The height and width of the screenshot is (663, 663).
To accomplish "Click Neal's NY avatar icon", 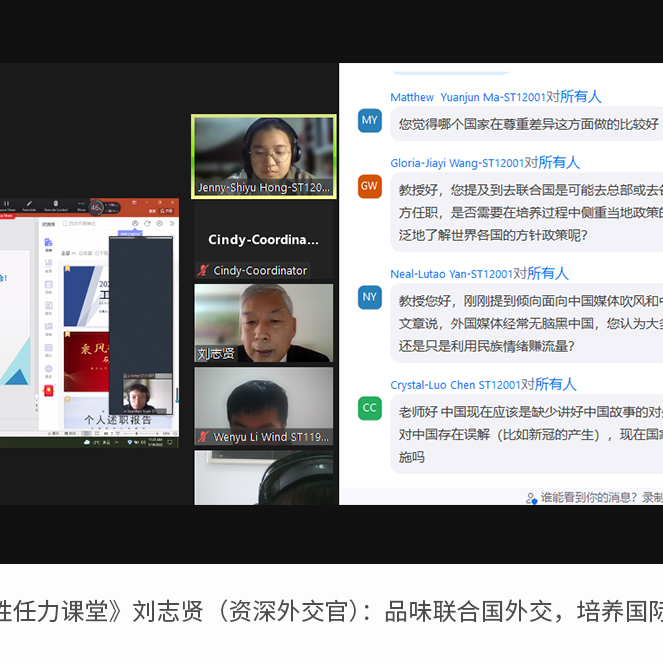I will point(370,297).
